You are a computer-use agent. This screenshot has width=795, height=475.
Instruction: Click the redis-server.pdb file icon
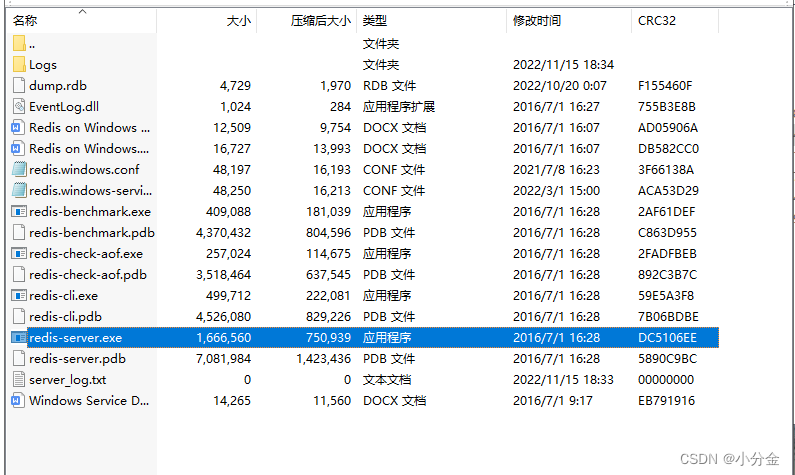point(19,358)
